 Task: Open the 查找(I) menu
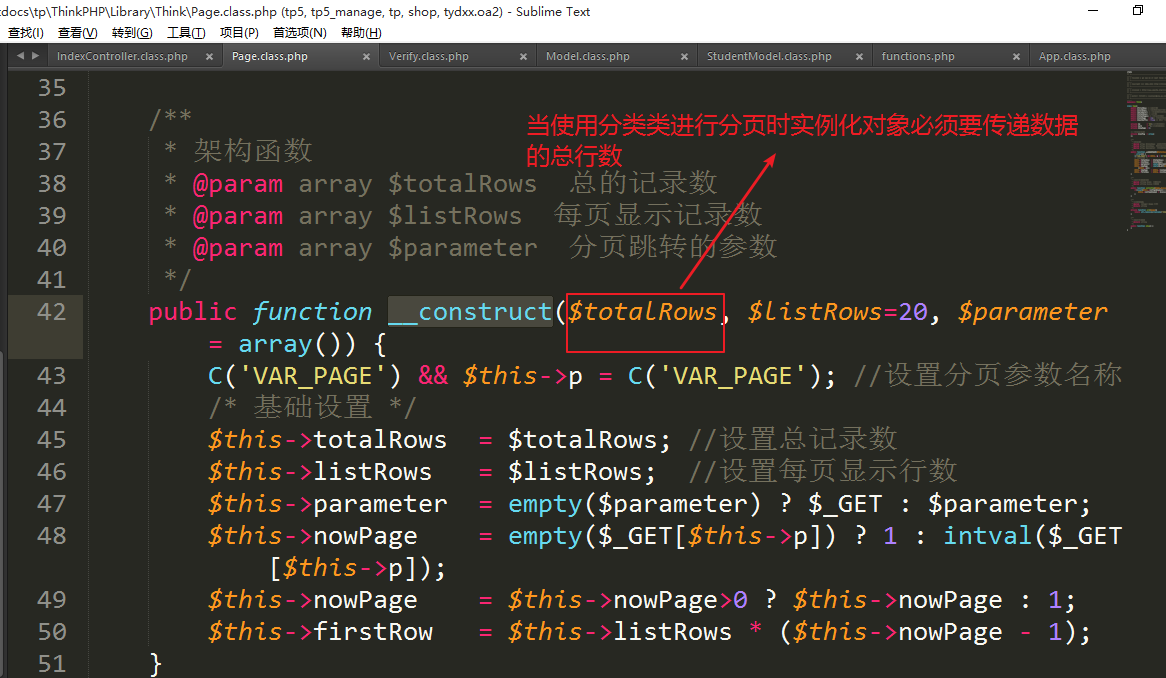[25, 32]
